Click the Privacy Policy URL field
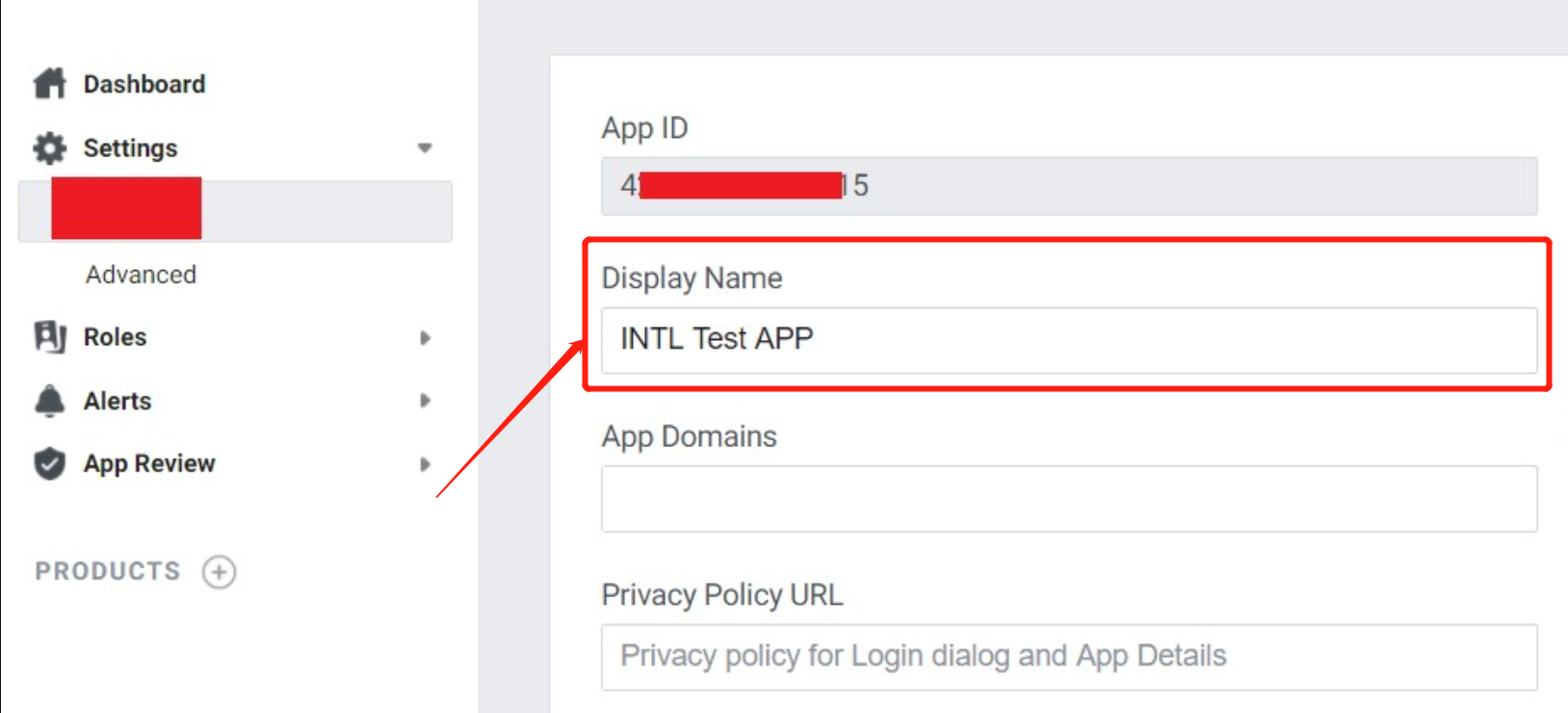 (1069, 657)
